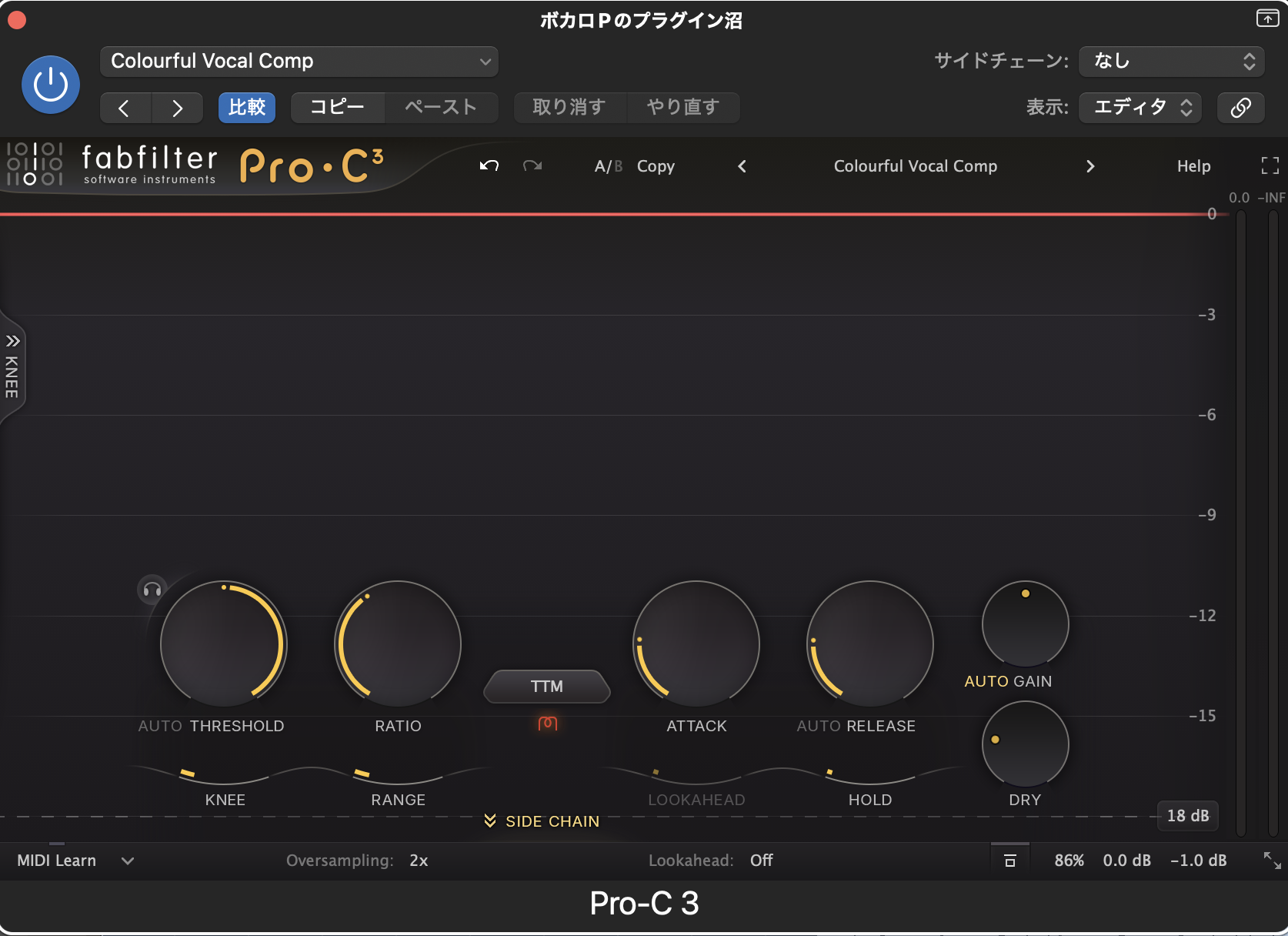Go to next preset in Logic header
1288x936 pixels.
click(177, 108)
